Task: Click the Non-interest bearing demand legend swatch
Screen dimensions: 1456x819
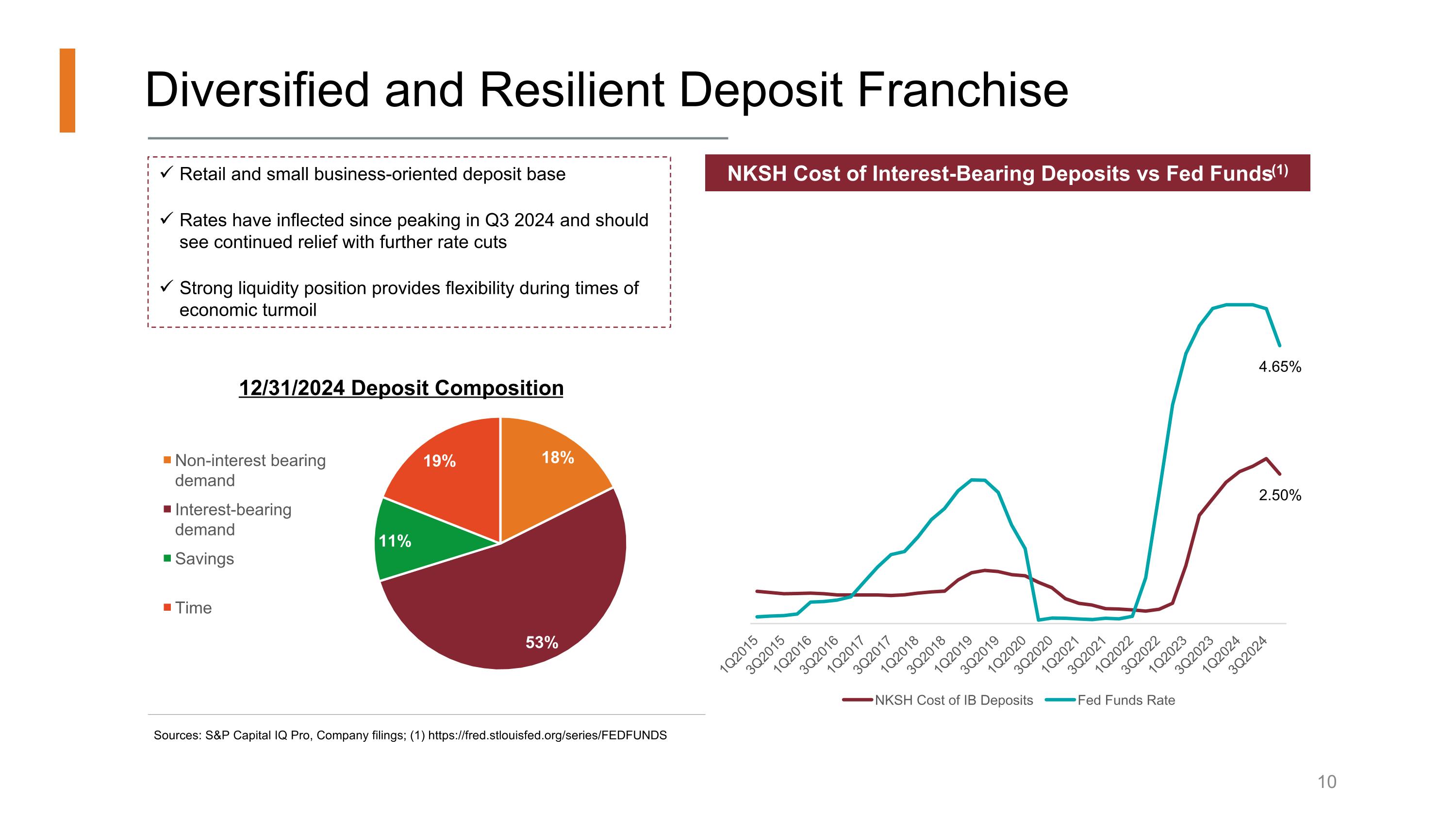Action: (x=167, y=460)
